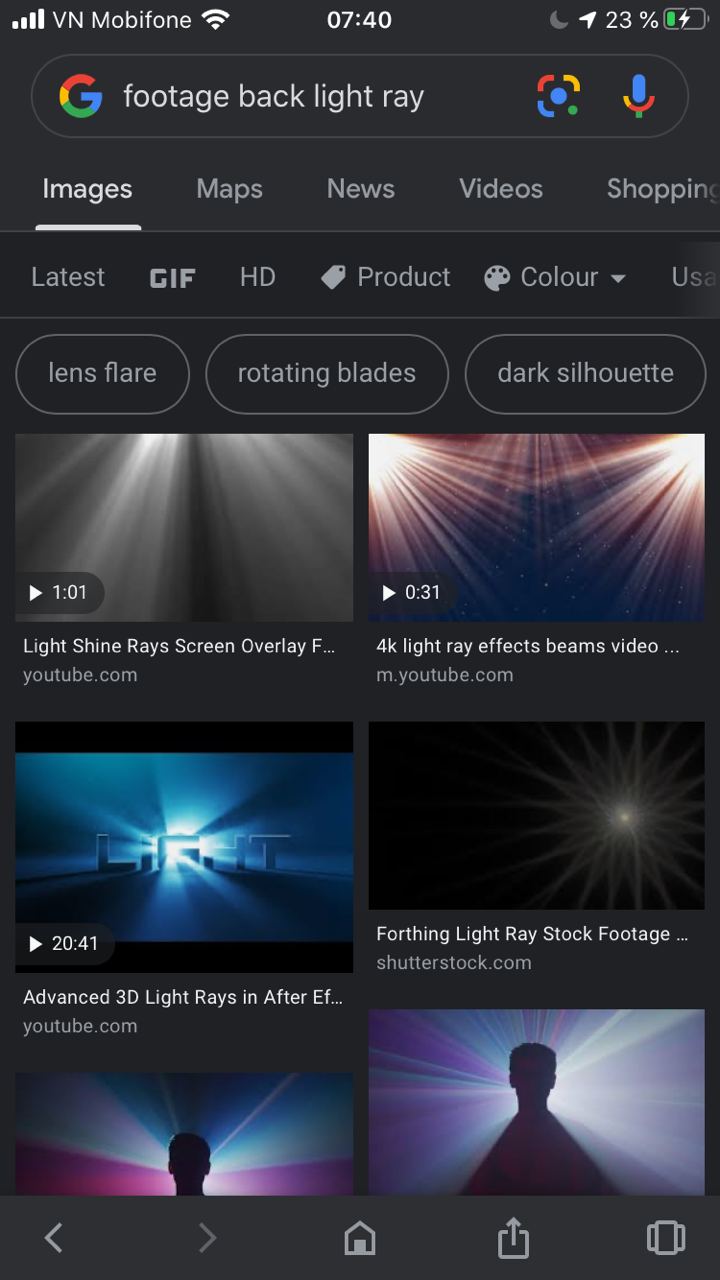Open the browser home page icon
This screenshot has width=720, height=1280.
click(360, 1238)
